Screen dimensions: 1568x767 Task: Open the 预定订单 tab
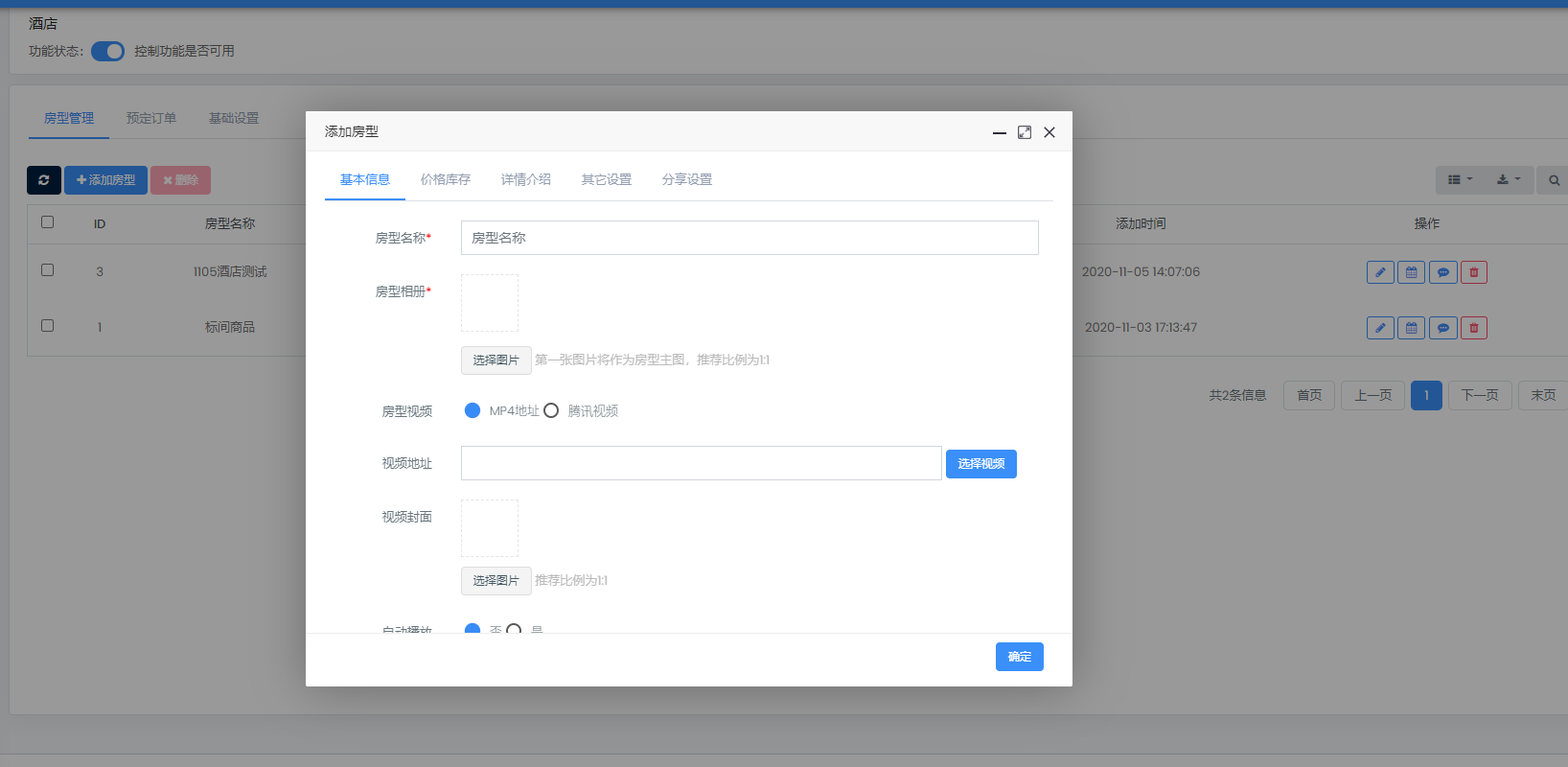click(x=151, y=118)
